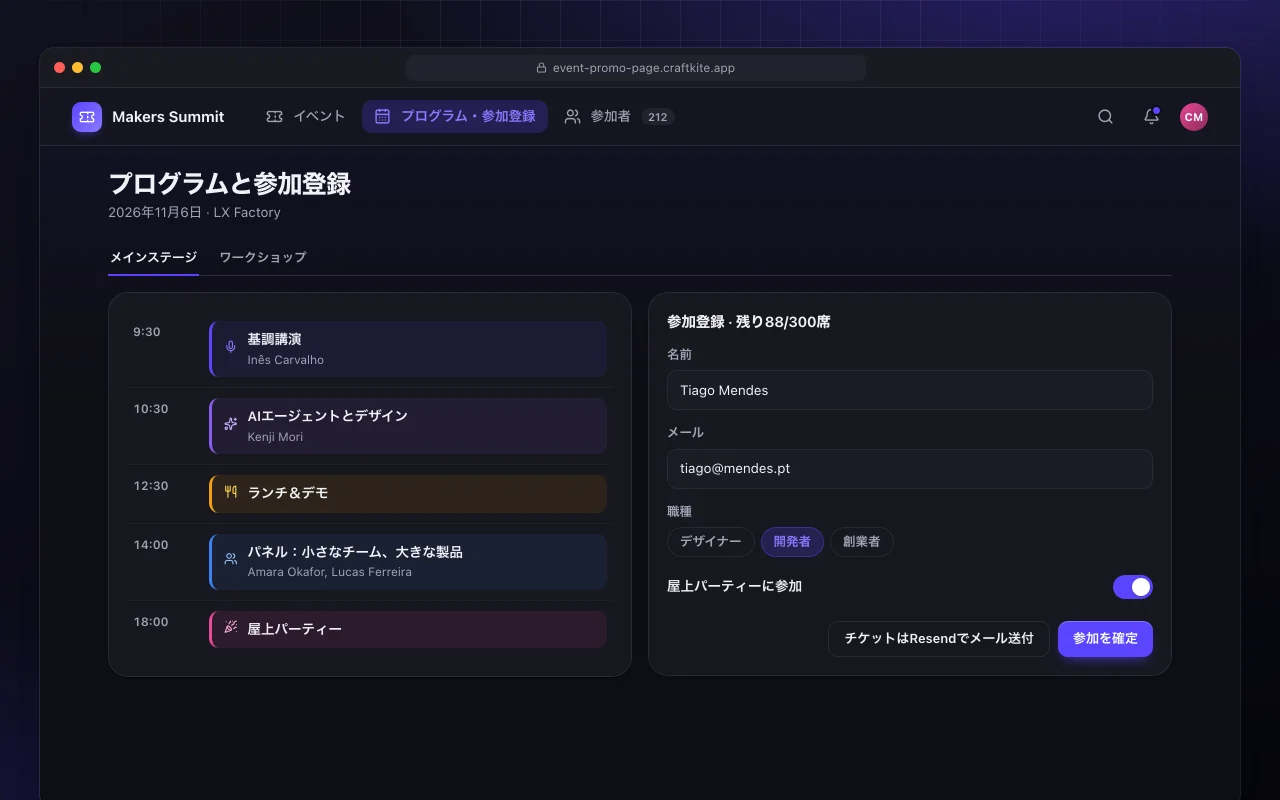Screen dimensions: 1280x800
Task: Open the AIエージェントとデザイン session title
Action: [328, 416]
